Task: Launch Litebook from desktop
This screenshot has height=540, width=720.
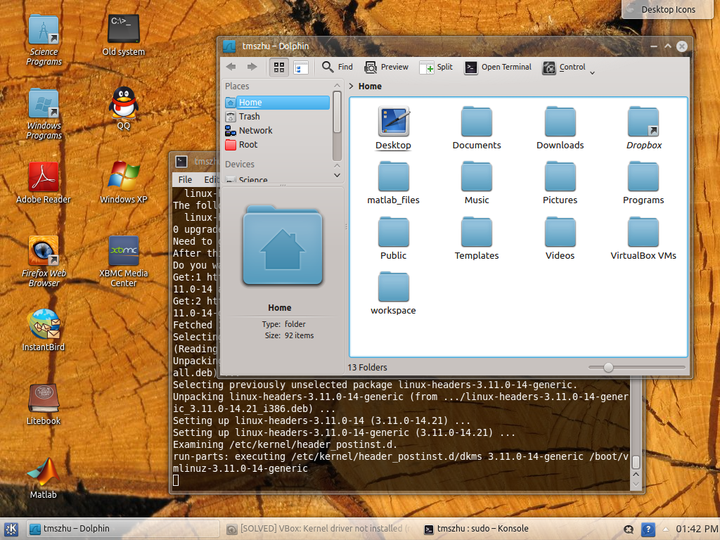Action: (x=44, y=404)
